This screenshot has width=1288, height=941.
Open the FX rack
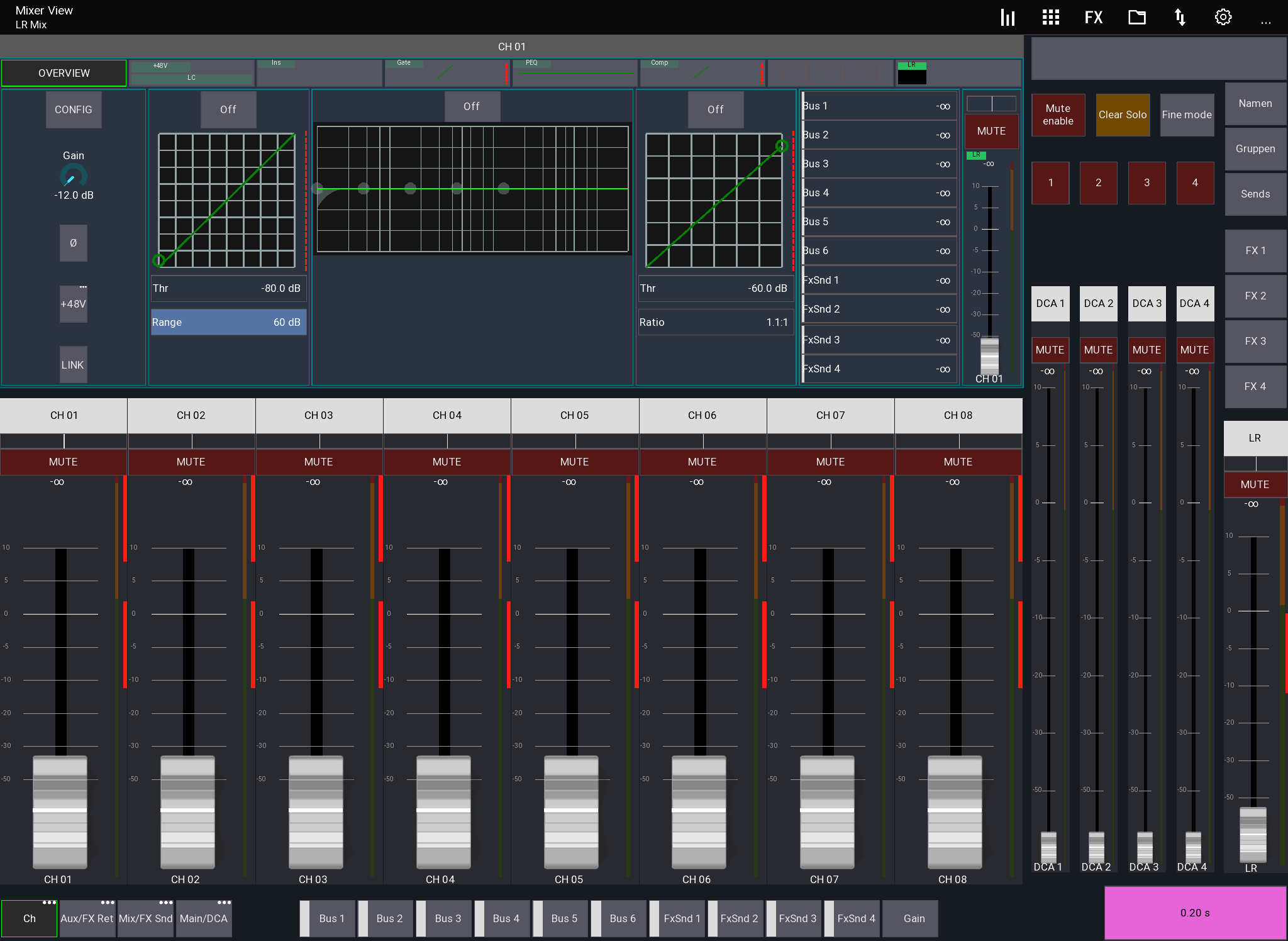tap(1092, 17)
